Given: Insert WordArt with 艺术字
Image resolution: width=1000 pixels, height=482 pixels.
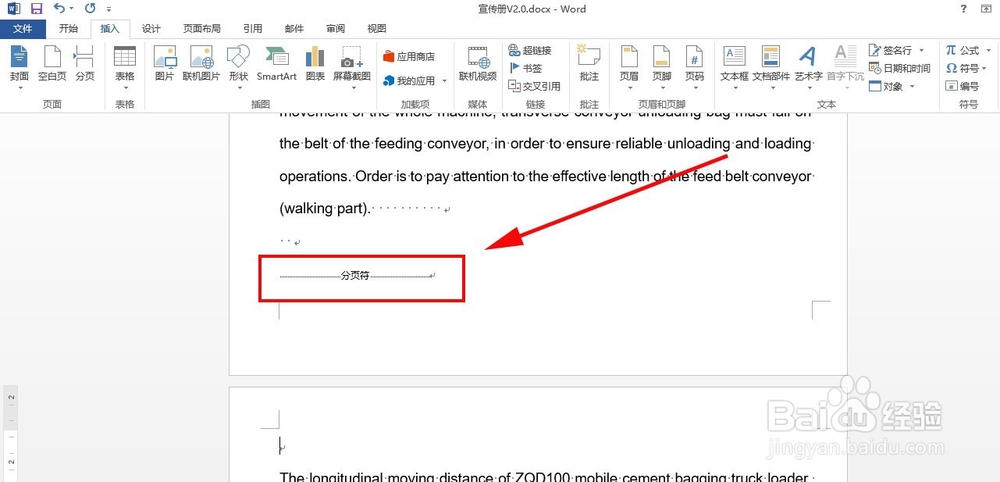Looking at the screenshot, I should point(808,67).
